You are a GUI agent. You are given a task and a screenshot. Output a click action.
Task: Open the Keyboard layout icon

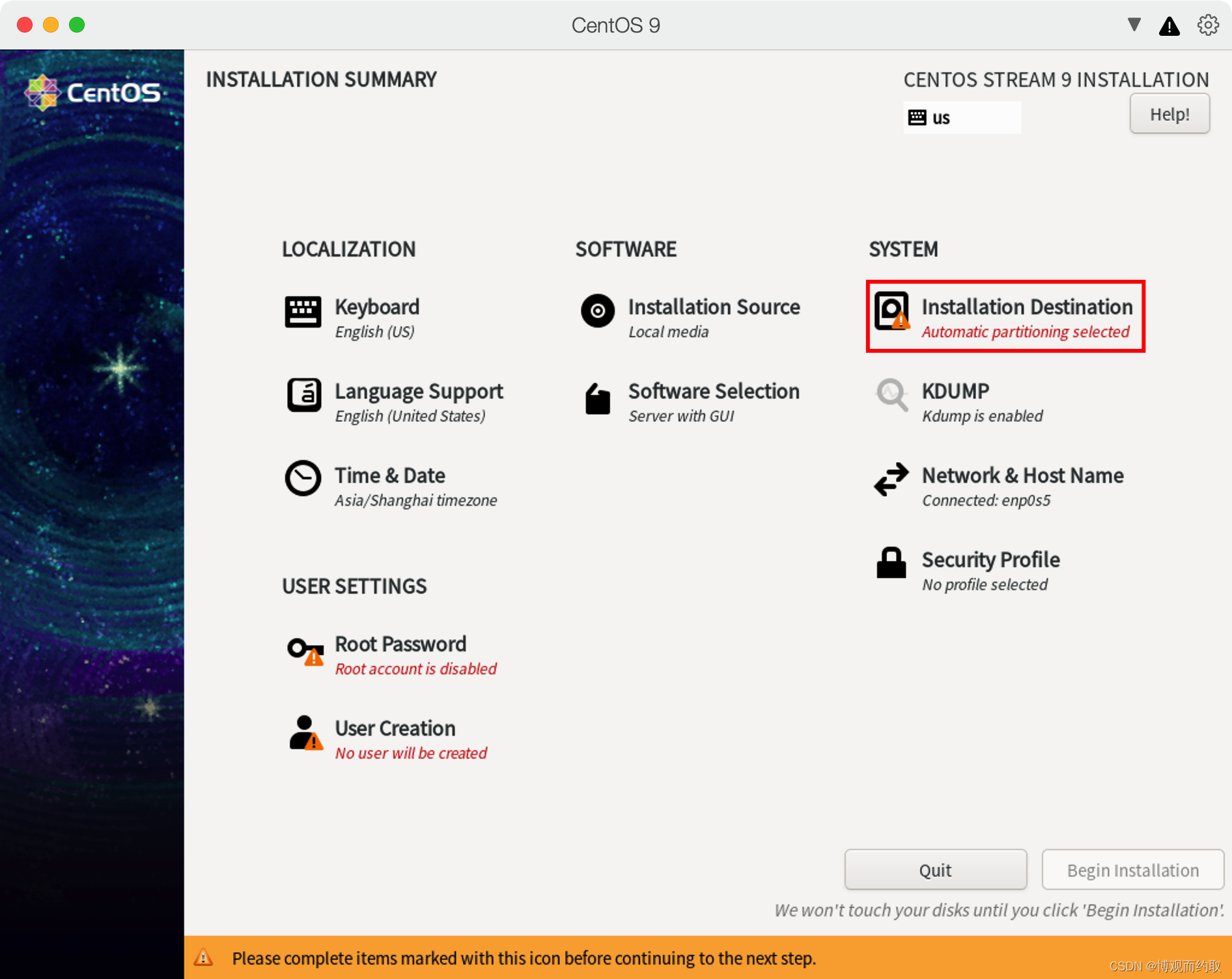point(303,312)
